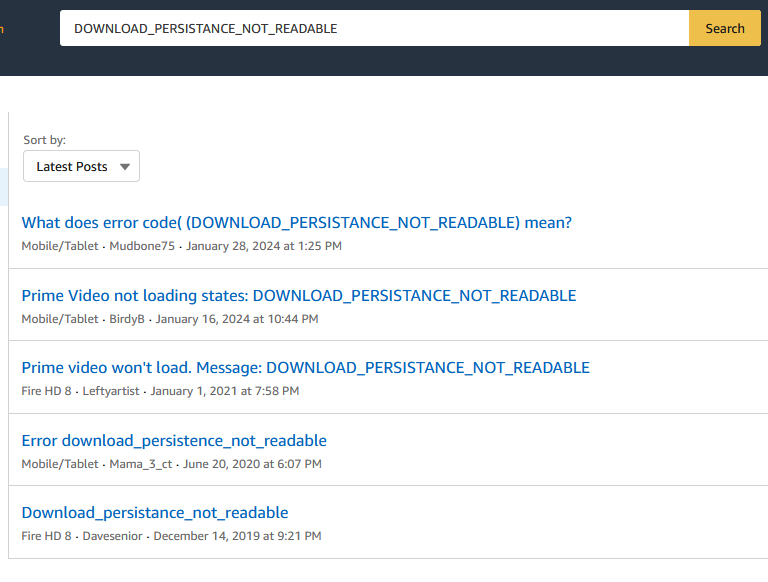Select Mobile/Tablet category under BirdyB's post

[60, 319]
